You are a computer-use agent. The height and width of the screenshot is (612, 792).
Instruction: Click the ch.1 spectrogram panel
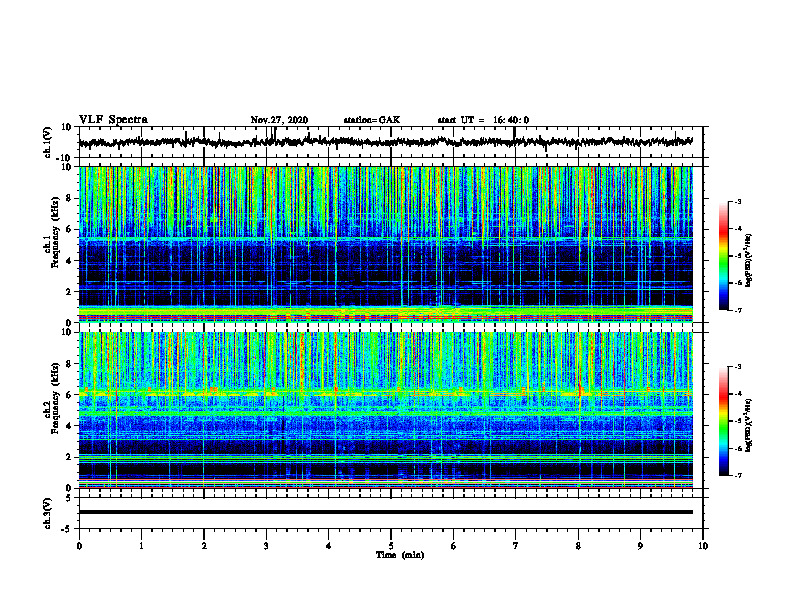(386, 244)
